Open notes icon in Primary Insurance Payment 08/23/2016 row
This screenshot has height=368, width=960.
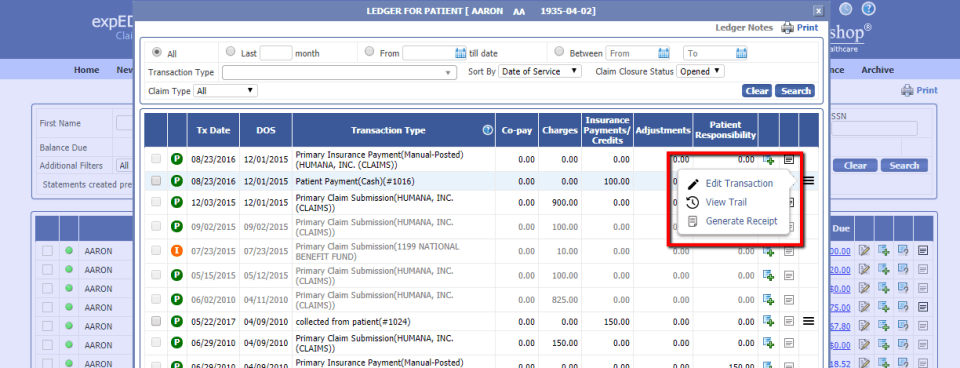point(789,159)
